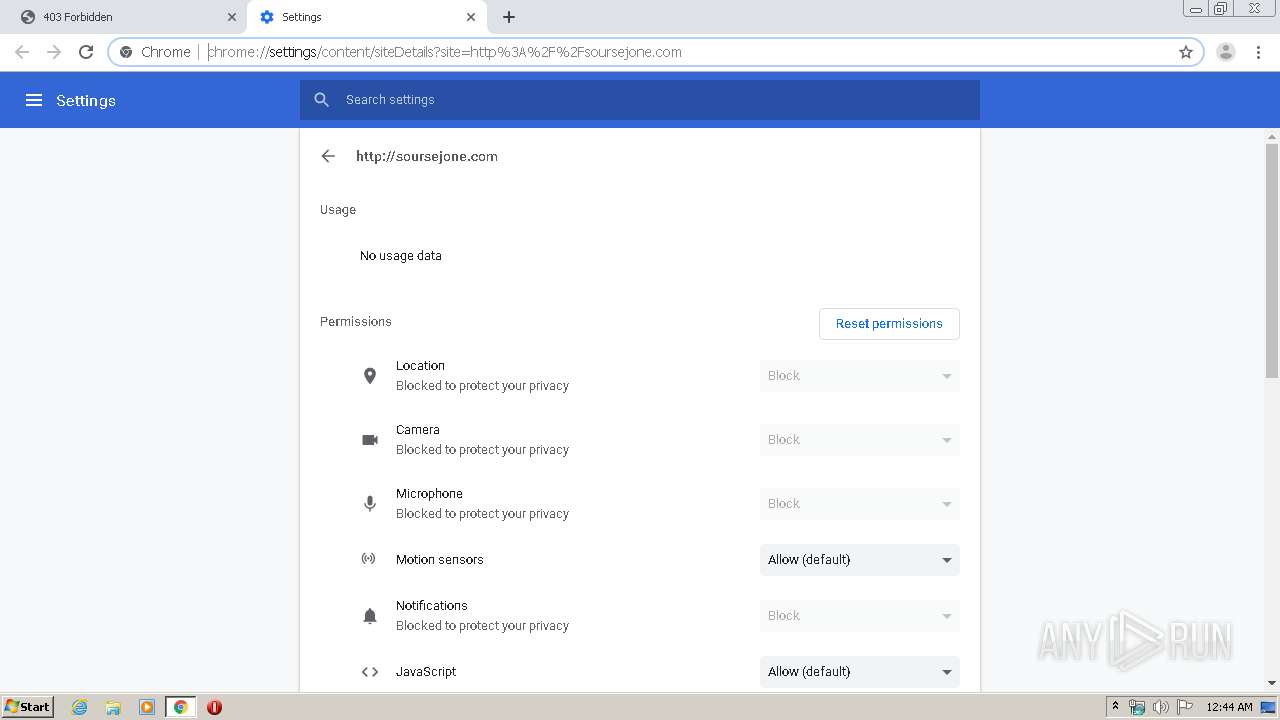Open the Windows Start menu
Image resolution: width=1280 pixels, height=720 pixels.
click(28, 707)
